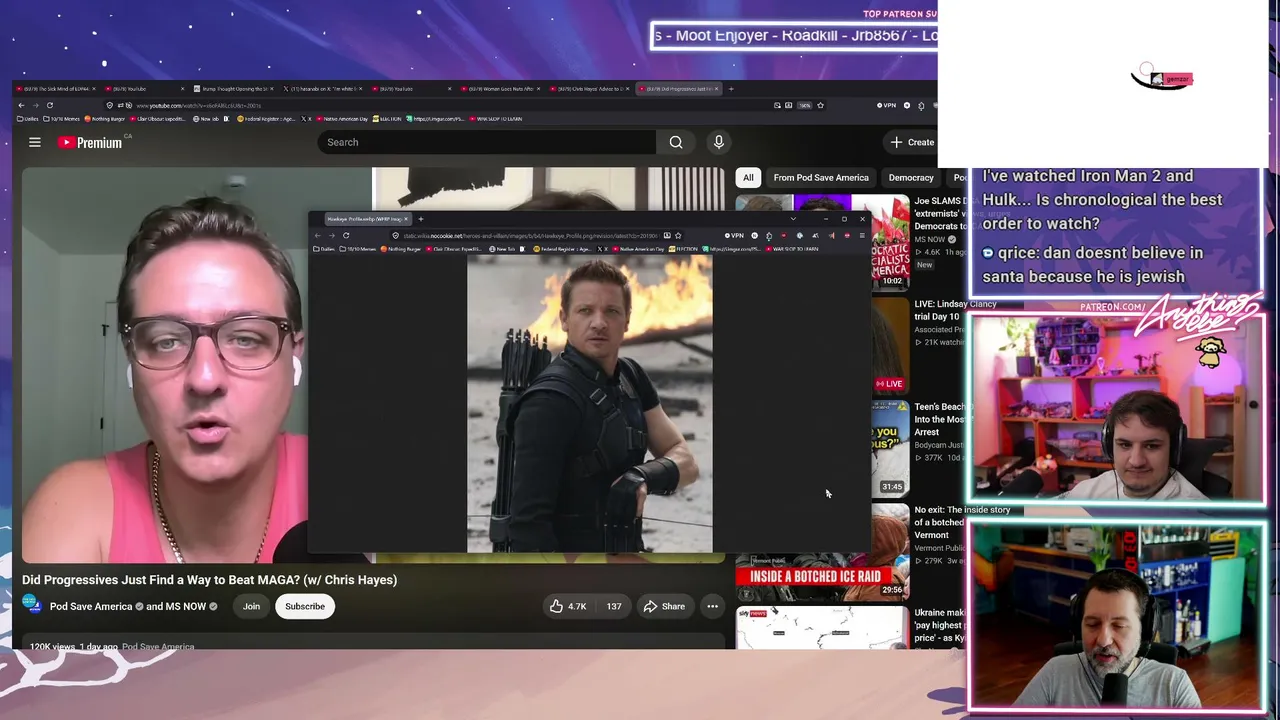1280x720 pixels.
Task: Close the active Did Progressives tab
Action: point(716,89)
